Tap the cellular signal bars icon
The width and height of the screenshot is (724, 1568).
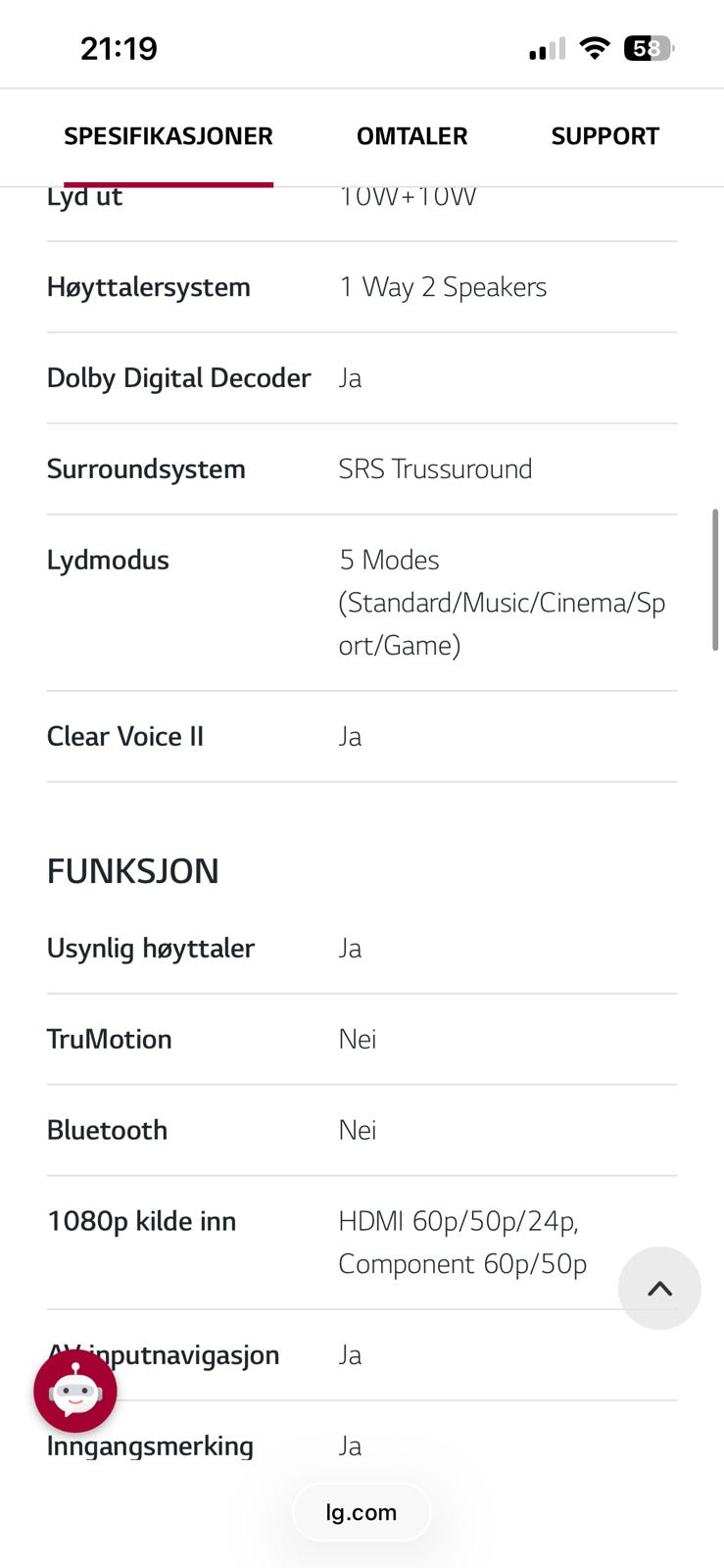pos(547,49)
